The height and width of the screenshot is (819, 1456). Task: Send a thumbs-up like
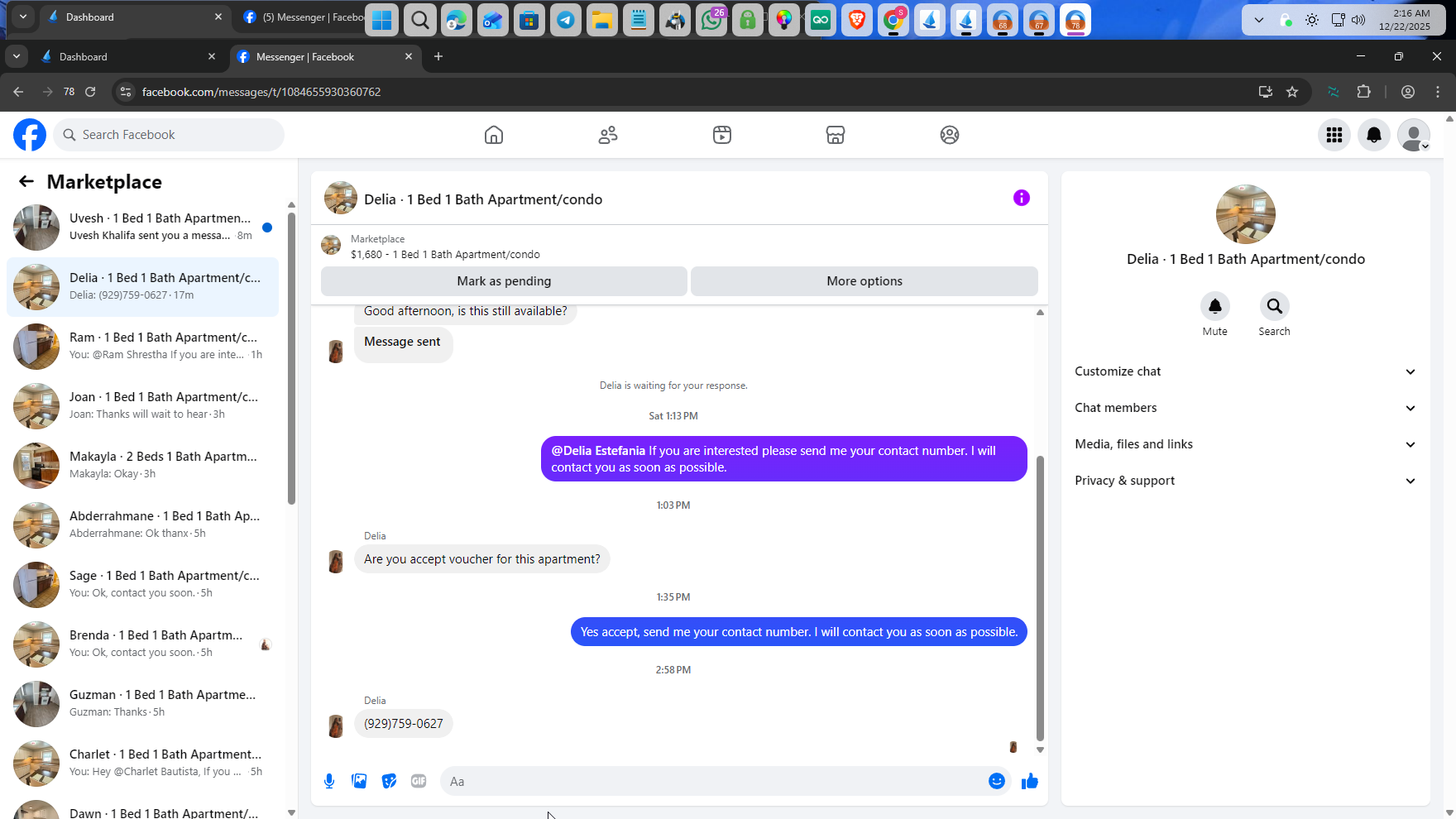[1030, 781]
